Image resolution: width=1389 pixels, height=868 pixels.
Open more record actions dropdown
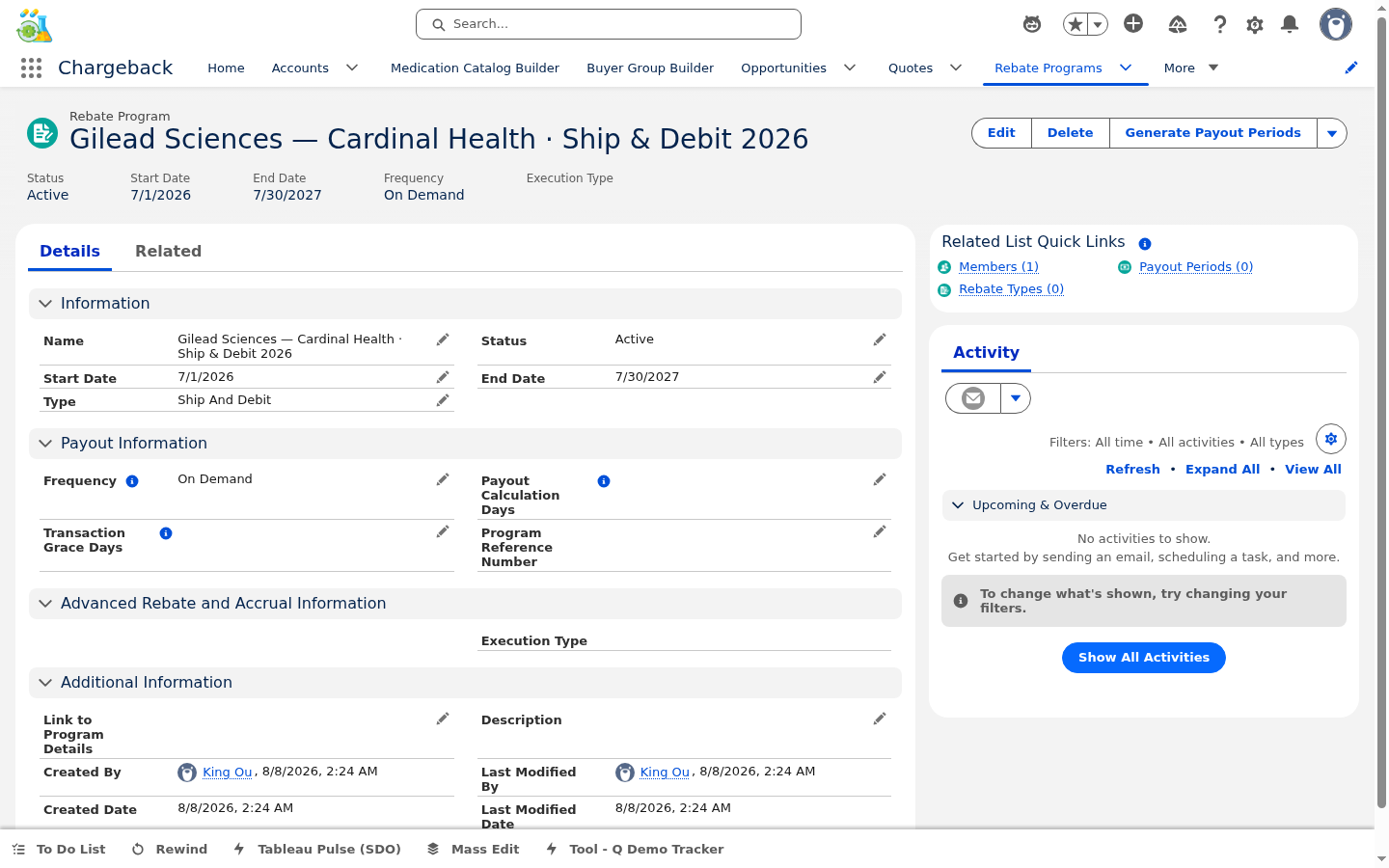(1332, 133)
